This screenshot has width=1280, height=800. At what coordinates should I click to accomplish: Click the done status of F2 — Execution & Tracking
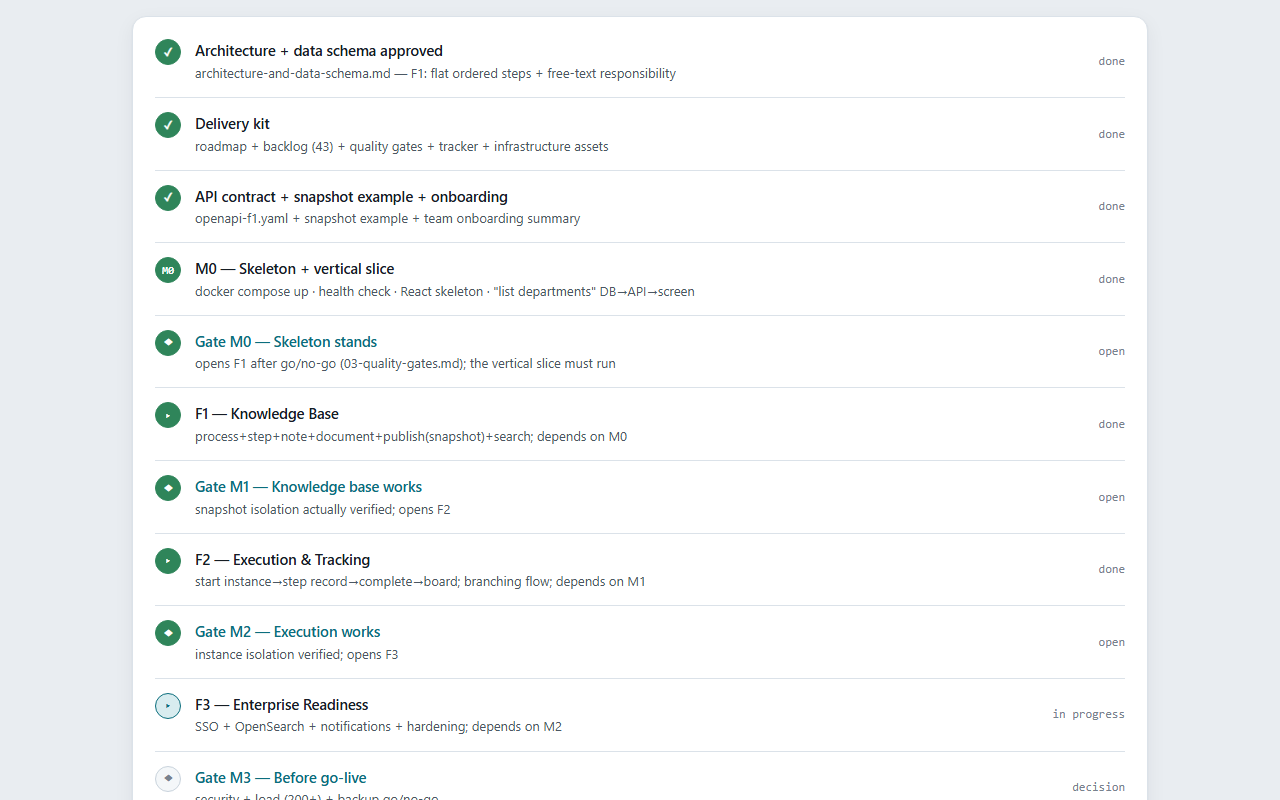point(1111,569)
